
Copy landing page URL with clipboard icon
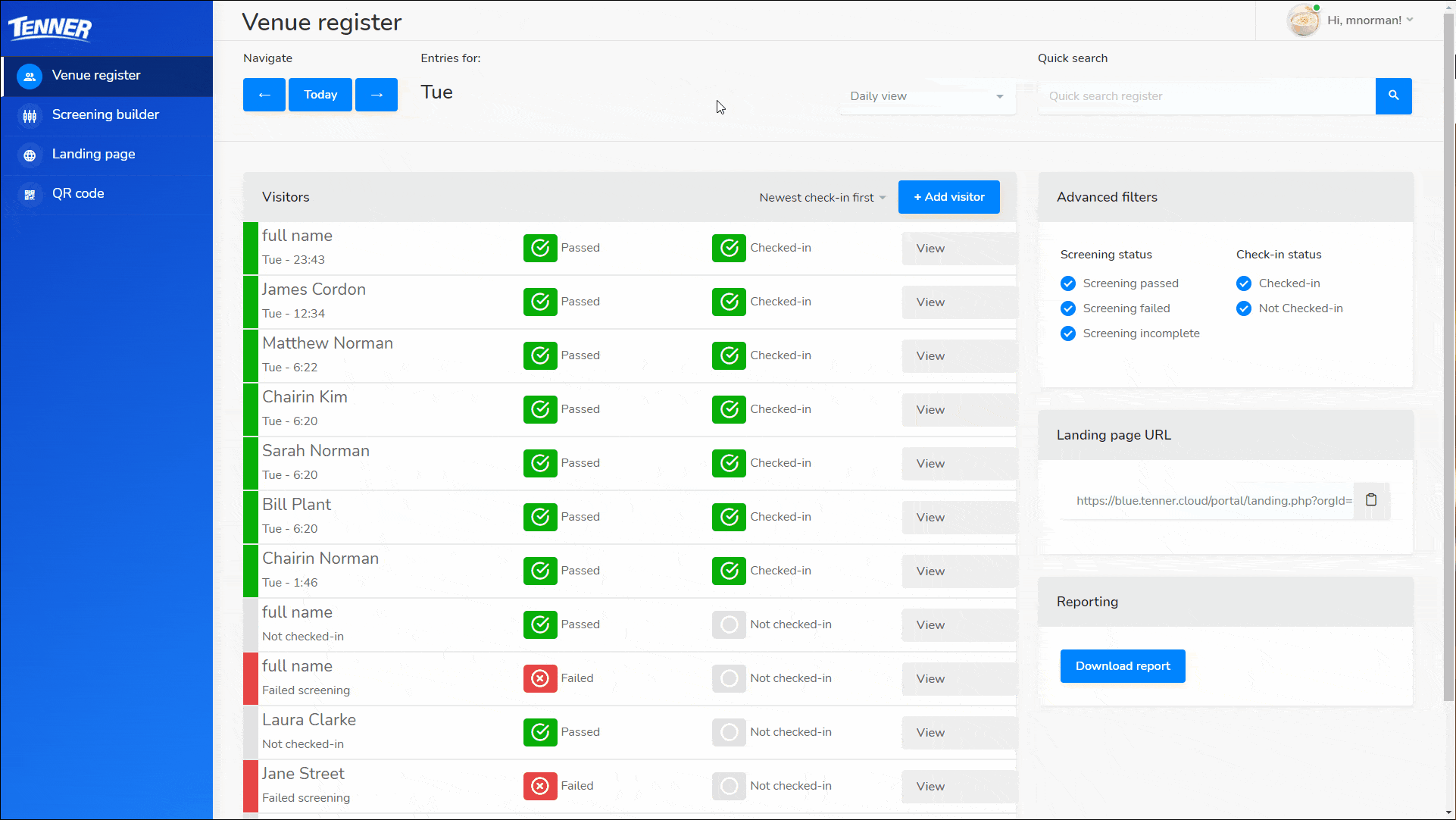[1370, 500]
